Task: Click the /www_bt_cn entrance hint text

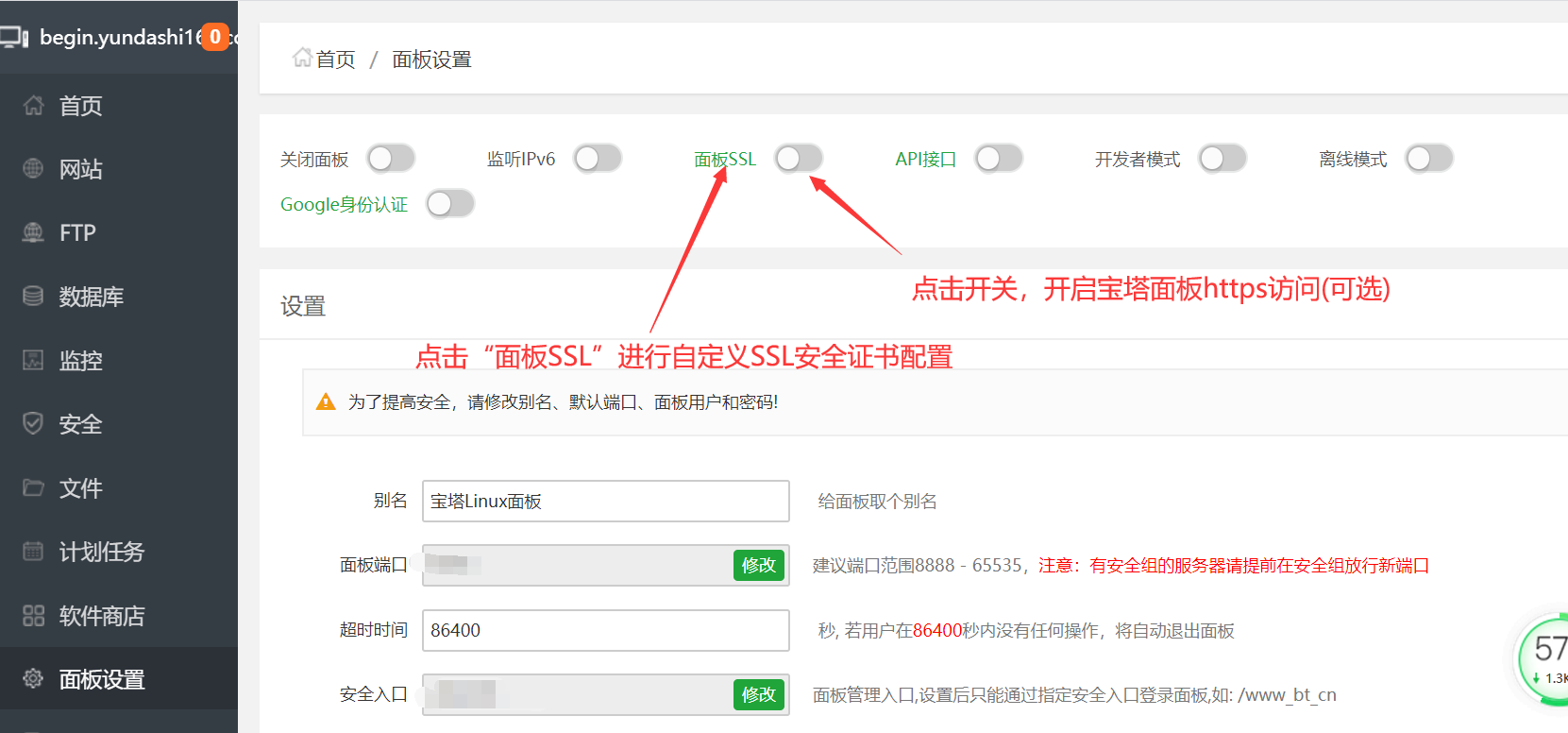Action: pos(1074,694)
